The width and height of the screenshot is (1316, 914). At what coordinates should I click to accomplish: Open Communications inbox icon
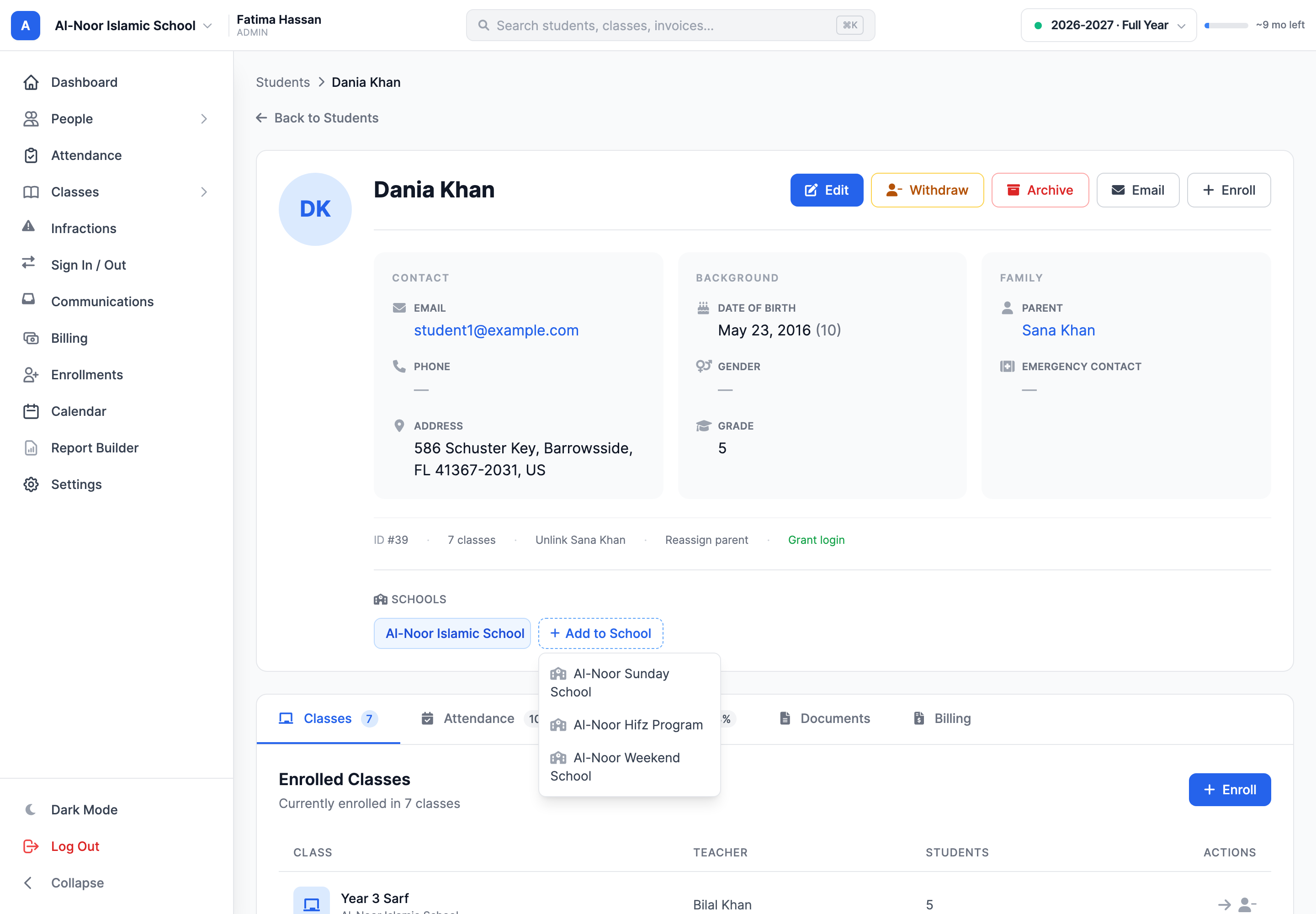click(29, 299)
